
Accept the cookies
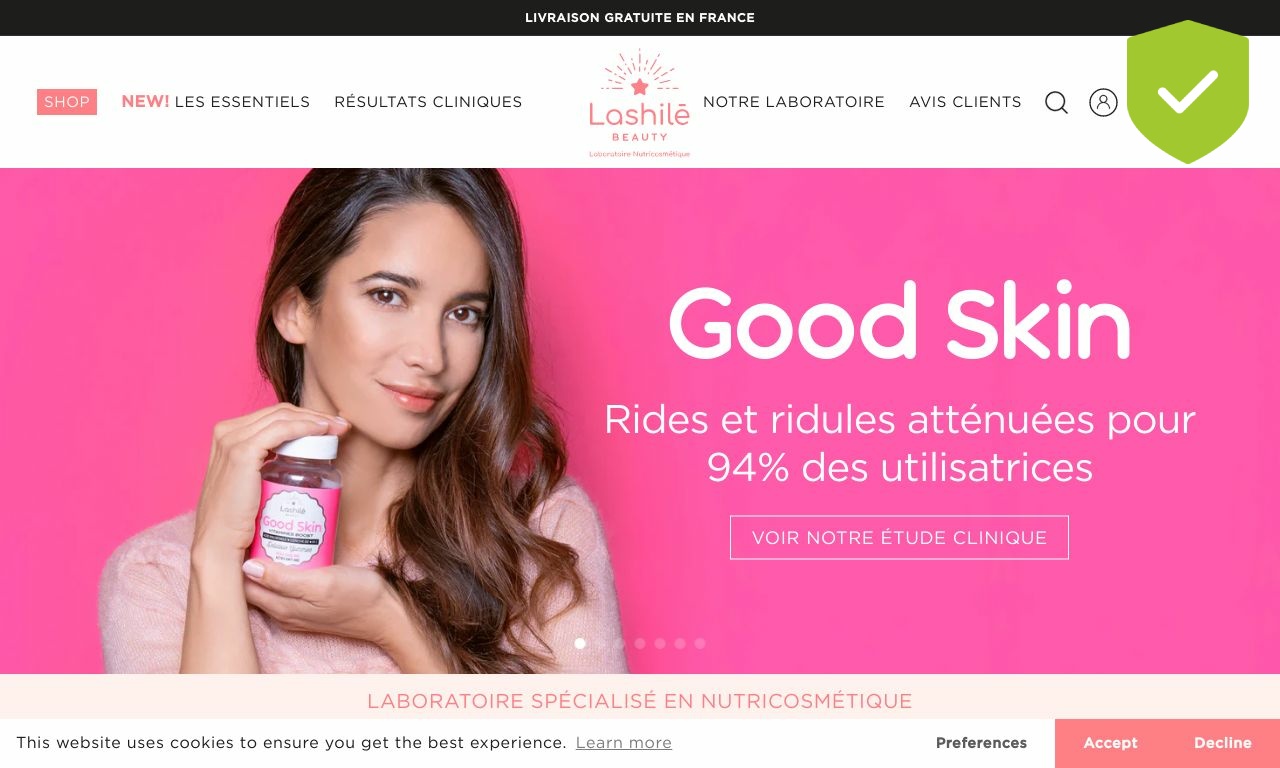coord(1110,743)
